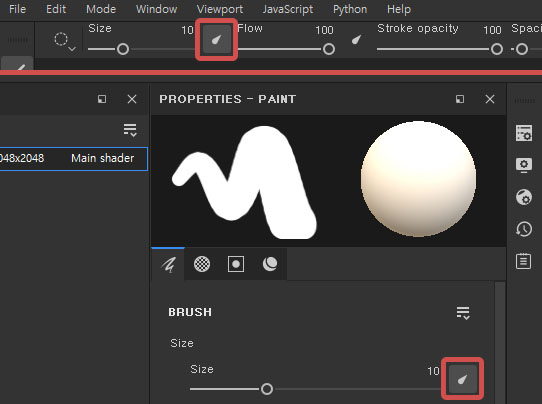Toggle pen pressure for Size in Brush properties

tap(462, 379)
